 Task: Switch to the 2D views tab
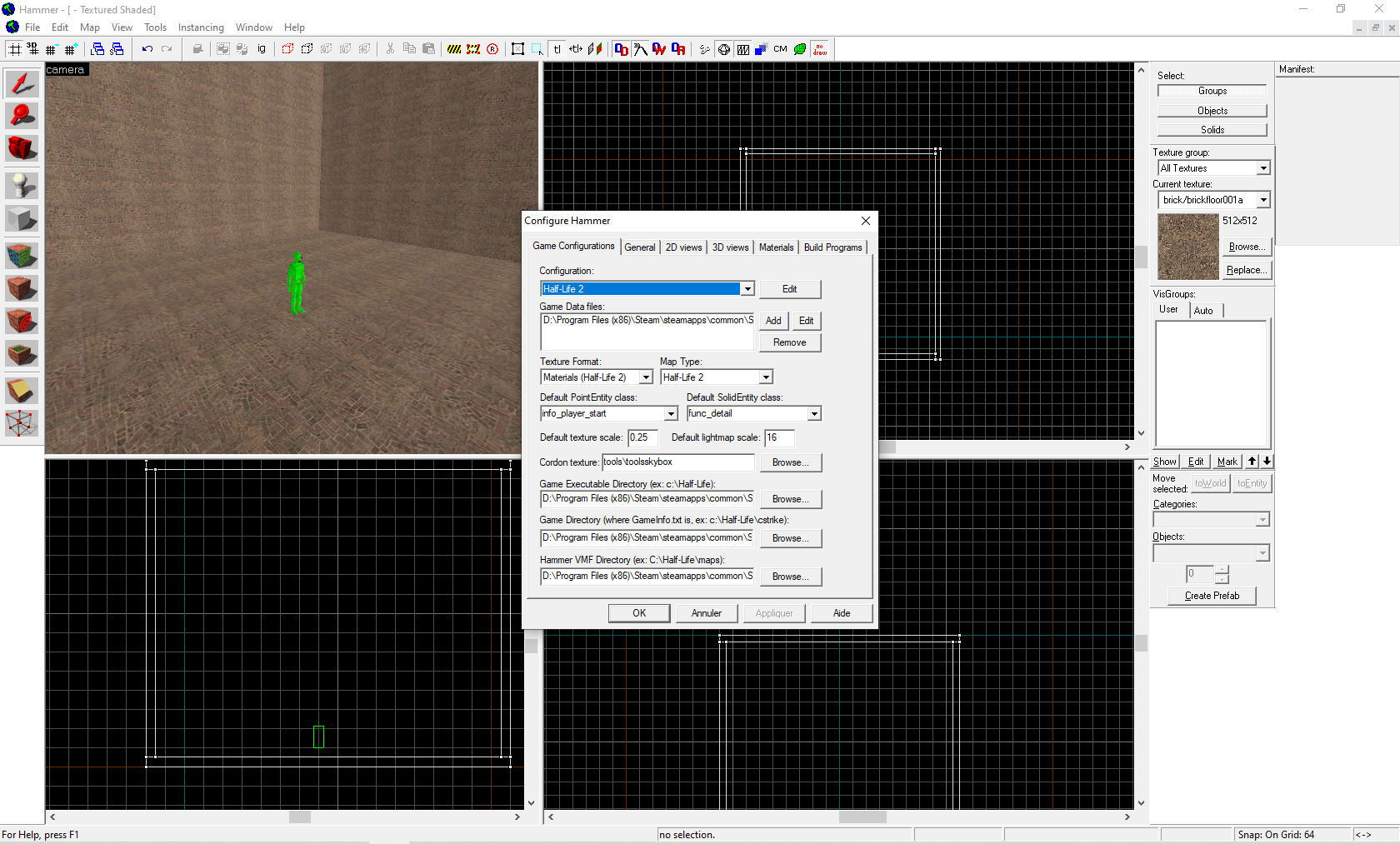[683, 247]
